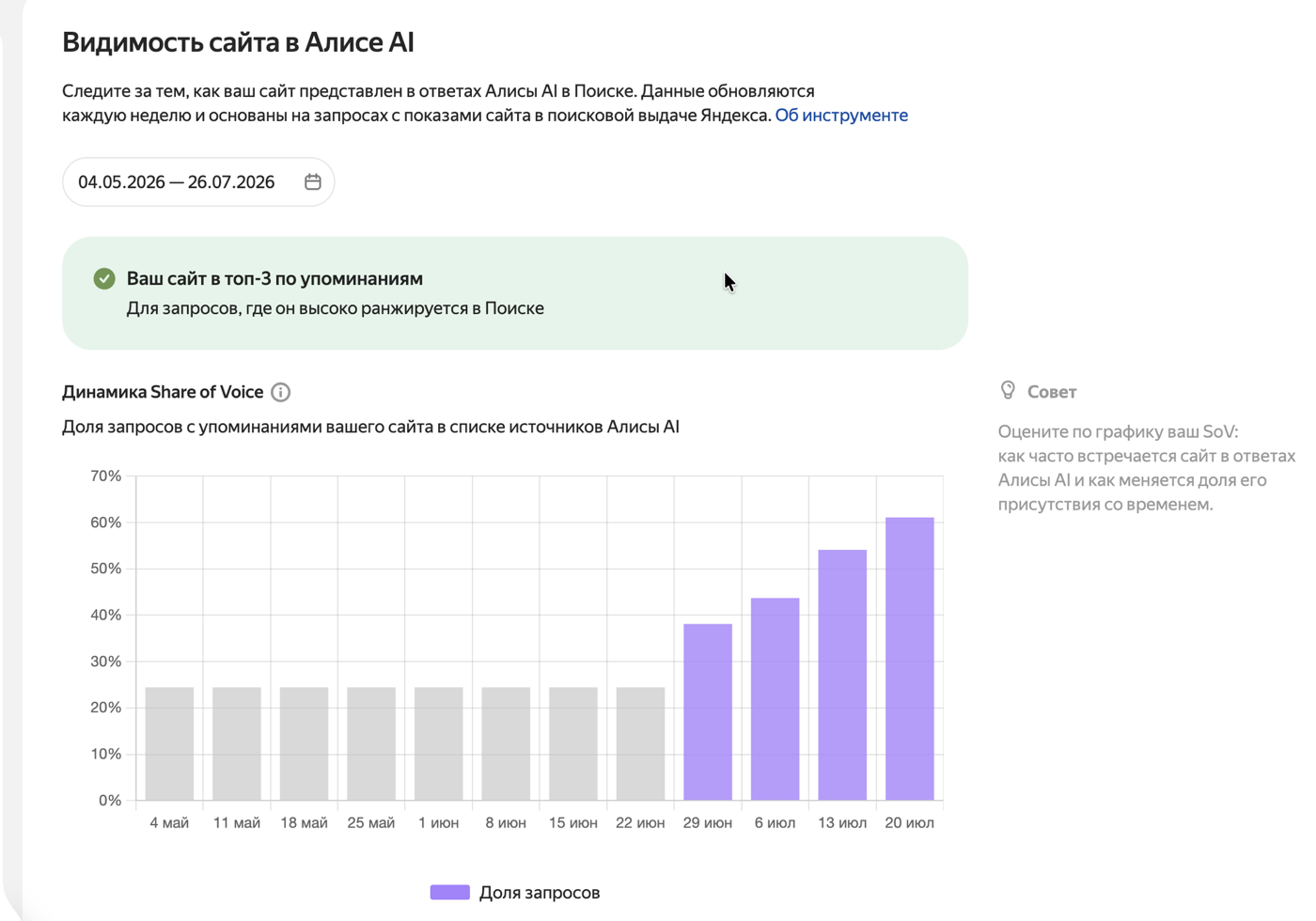Select the purple bar for 13 июл

(x=842, y=676)
